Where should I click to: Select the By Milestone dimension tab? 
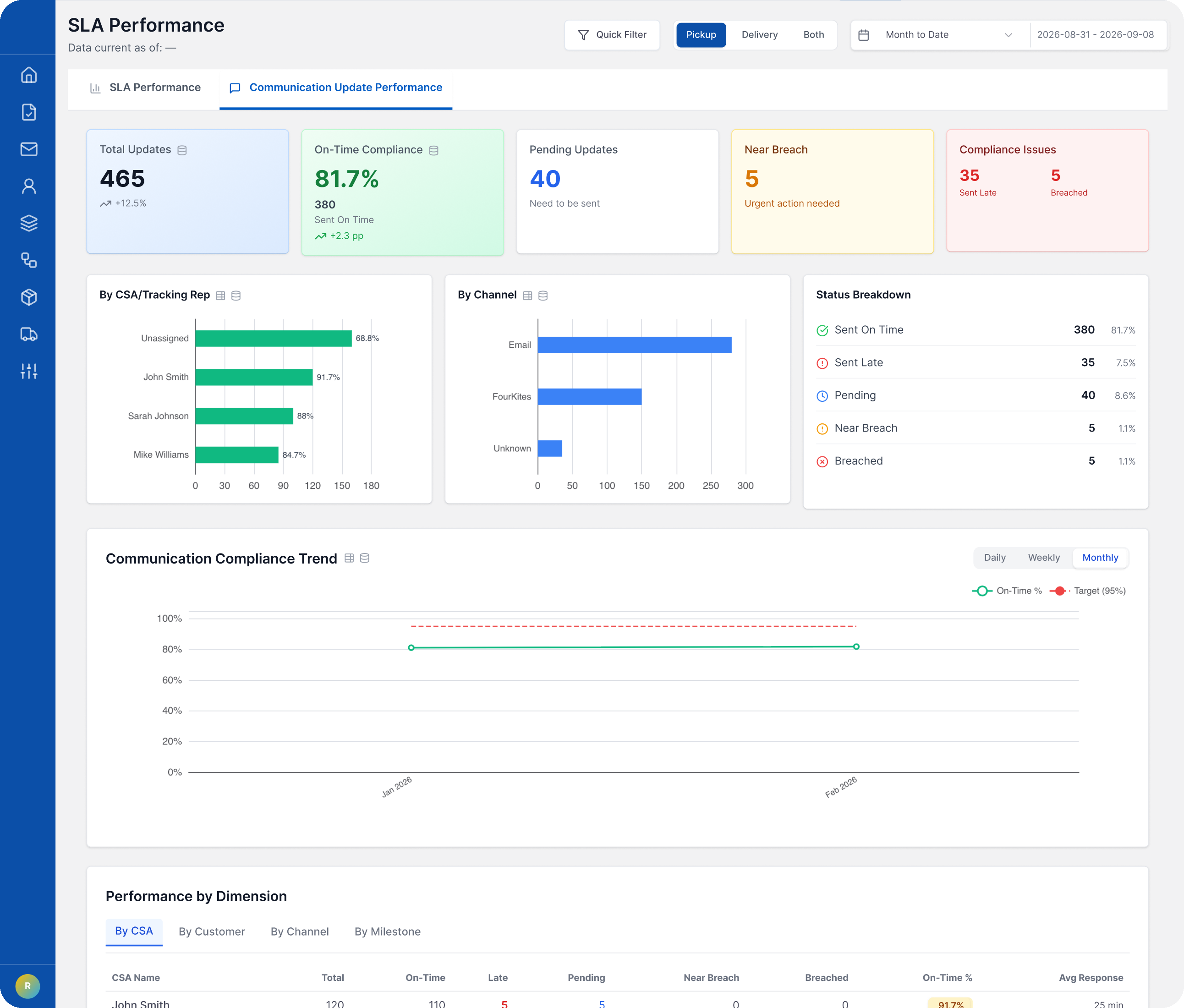[x=388, y=932]
